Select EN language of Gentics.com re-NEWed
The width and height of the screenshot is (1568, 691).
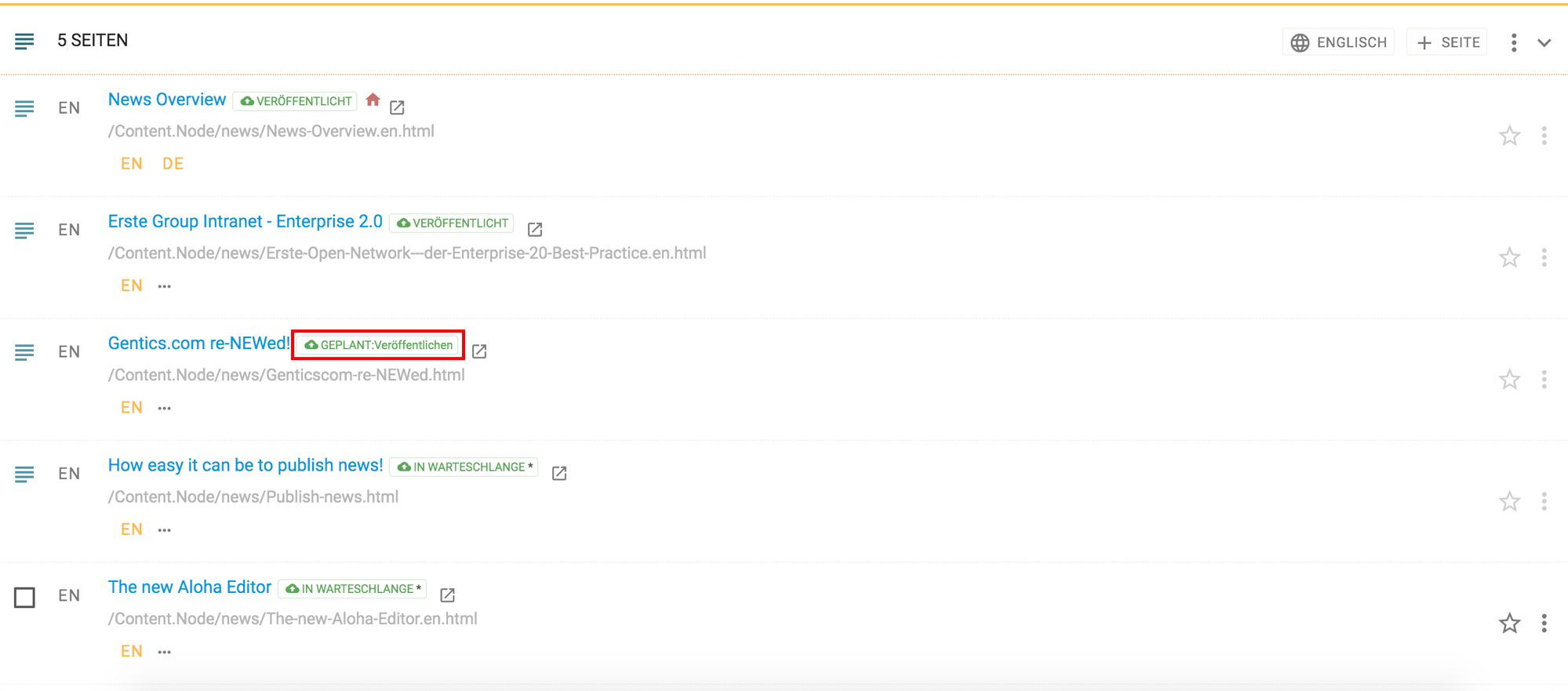(x=132, y=407)
